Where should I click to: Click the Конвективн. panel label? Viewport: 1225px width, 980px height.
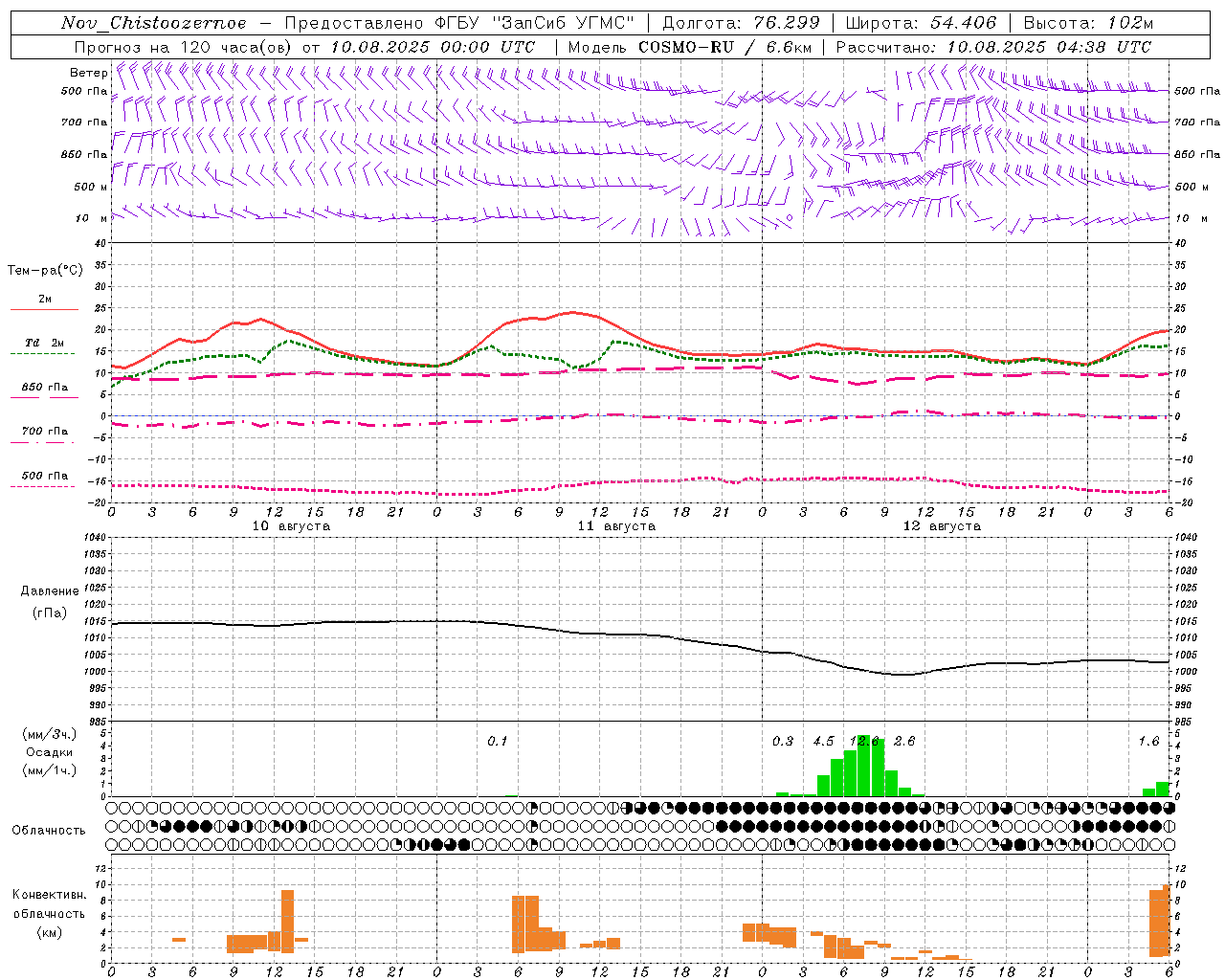click(x=49, y=895)
